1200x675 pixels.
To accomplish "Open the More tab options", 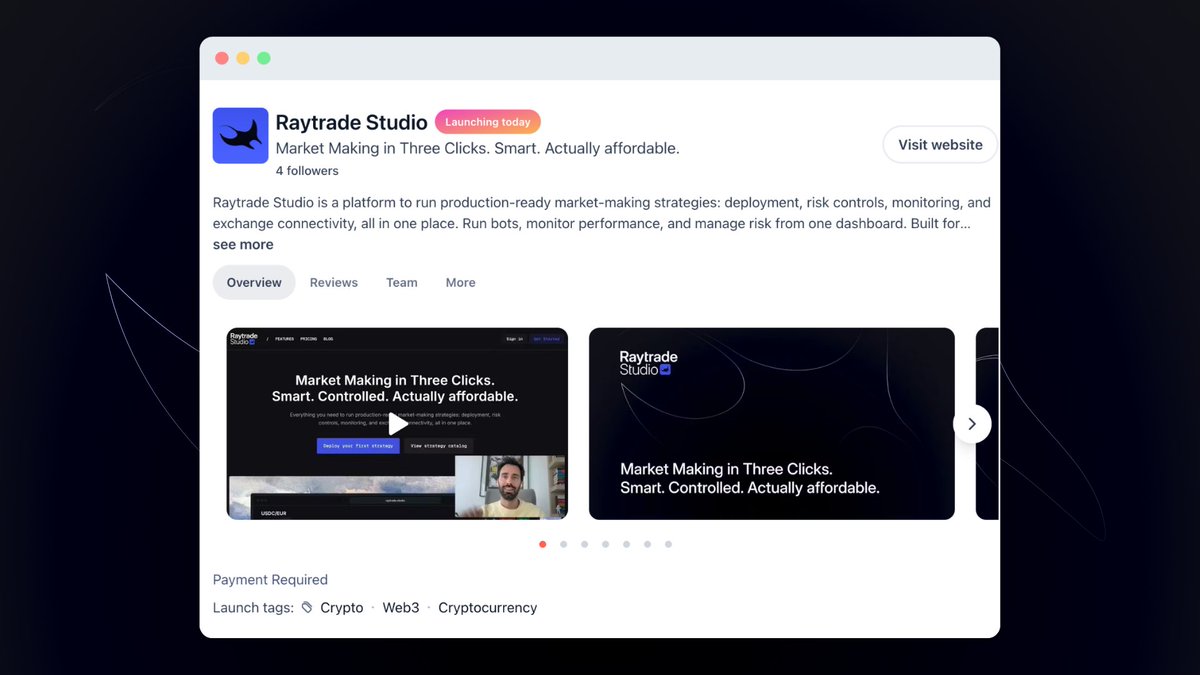I will [x=460, y=282].
